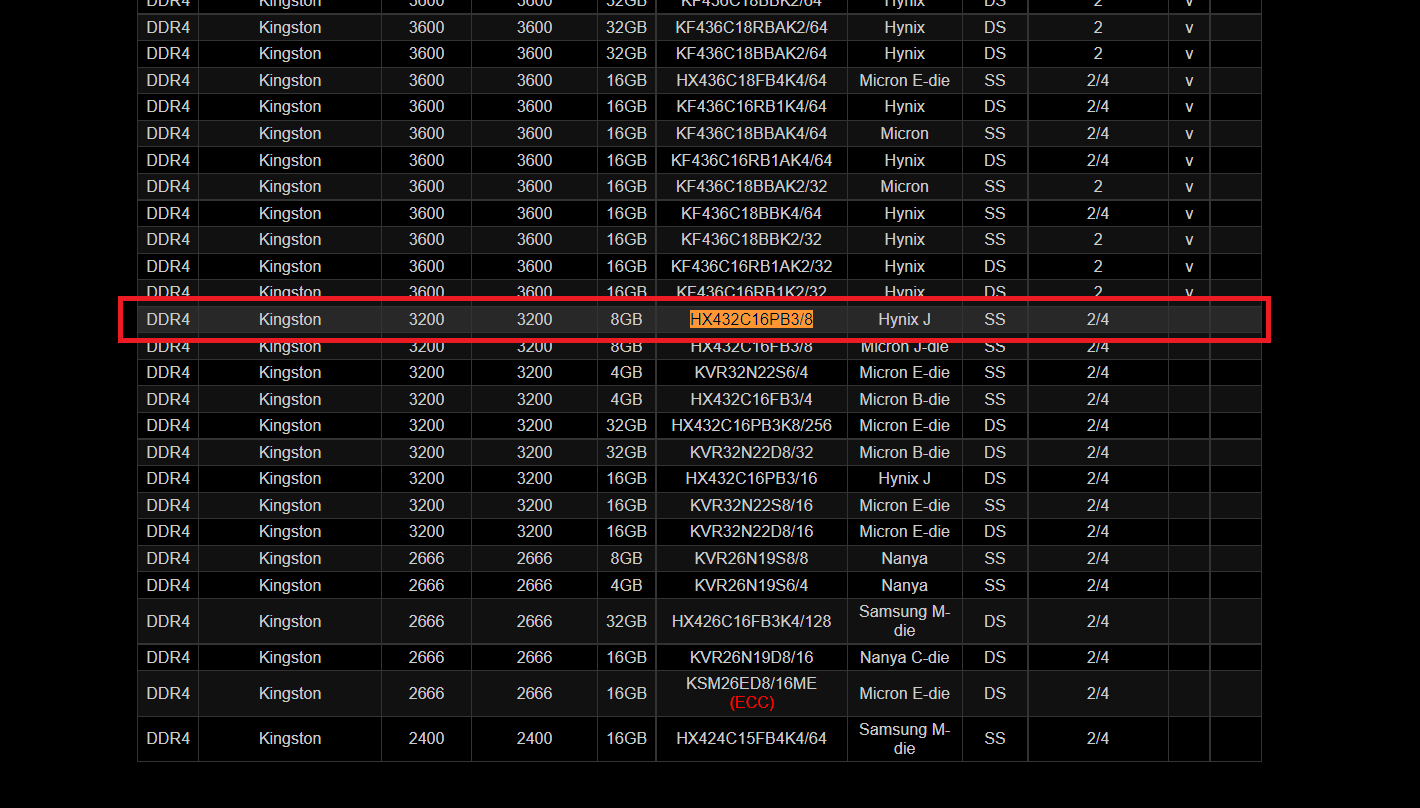1420x808 pixels.
Task: Click Hynix J in the highlighted HX432C16PB3/8 row
Action: pyautogui.click(x=904, y=319)
